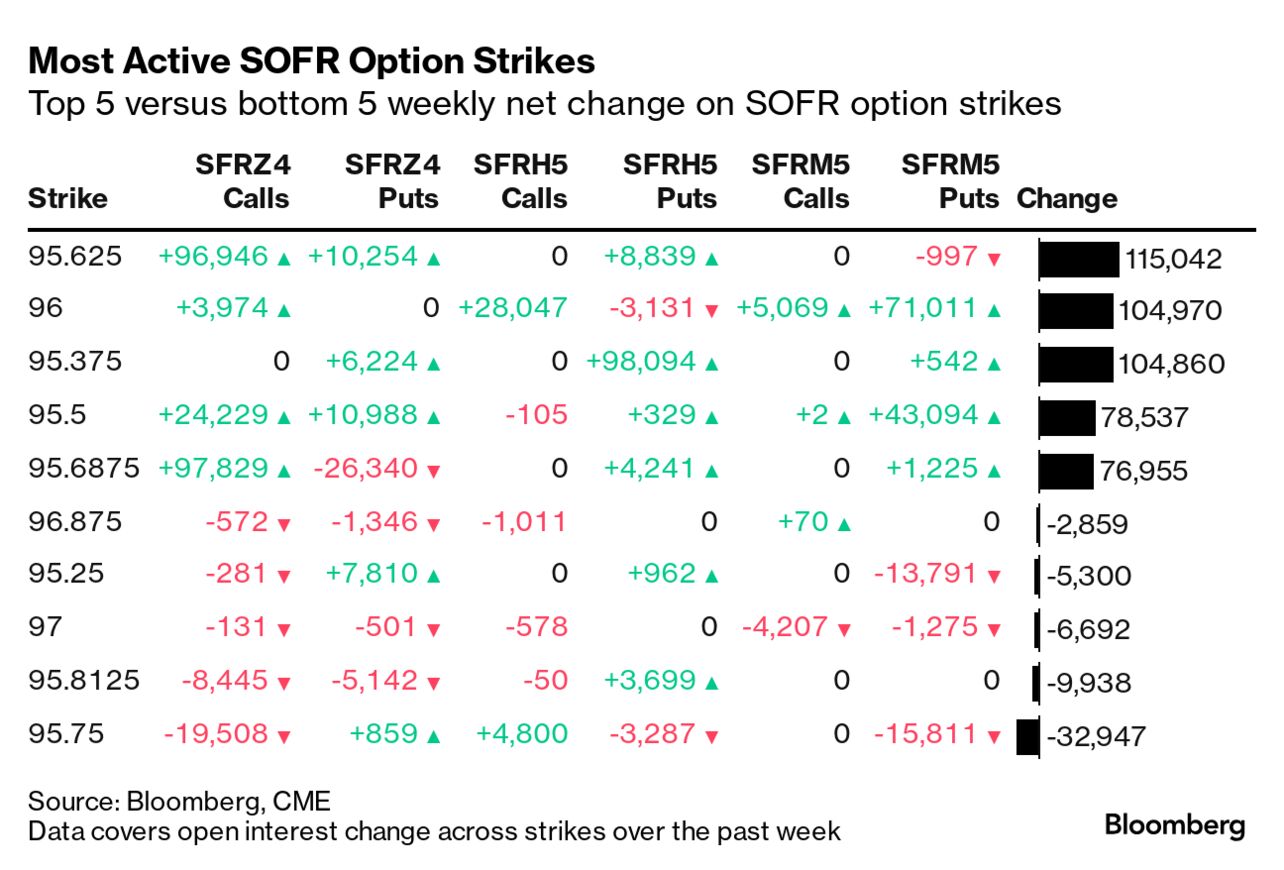Image resolution: width=1284 pixels, height=870 pixels.
Task: Click the +28,047 SFRH5 Calls value
Action: [x=512, y=309]
